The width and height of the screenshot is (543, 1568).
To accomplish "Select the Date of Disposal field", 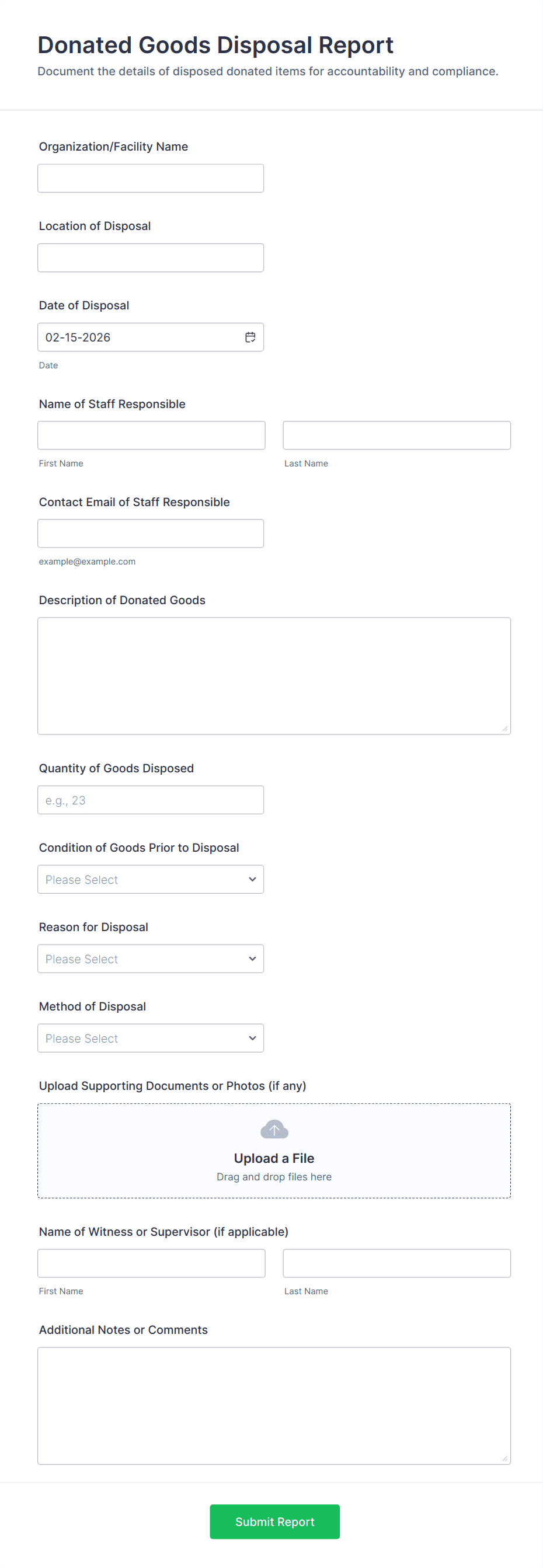I will click(140, 337).
